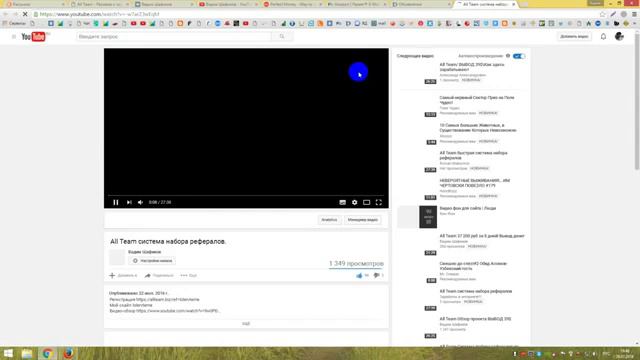Screen dimensions: 640x360
Task: Click the taskbar clock
Action: click(625, 353)
